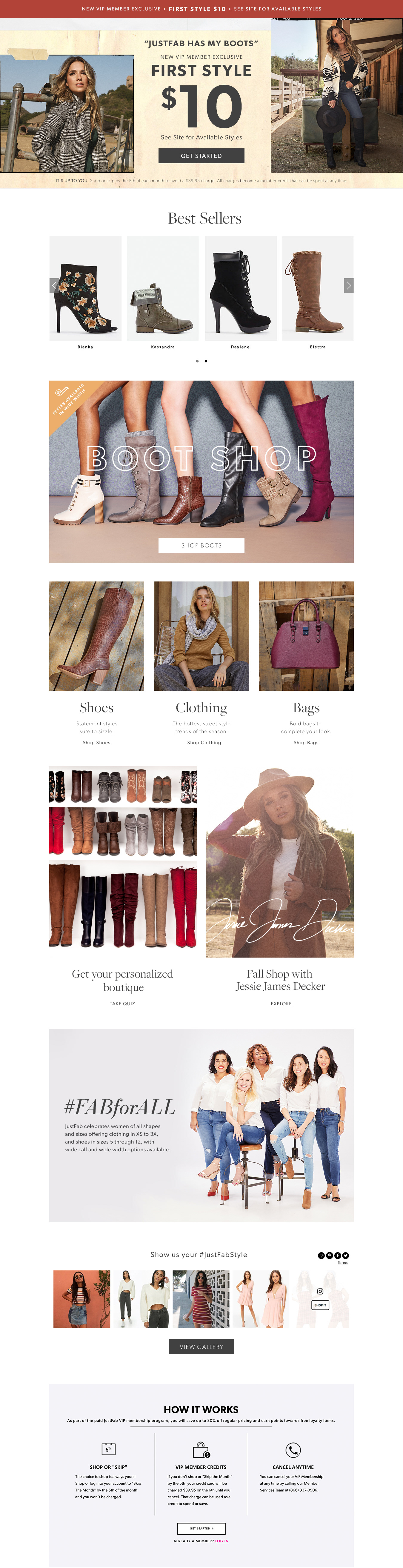Click GET STARTED in the hero banner
The width and height of the screenshot is (403, 1568).
click(x=201, y=156)
